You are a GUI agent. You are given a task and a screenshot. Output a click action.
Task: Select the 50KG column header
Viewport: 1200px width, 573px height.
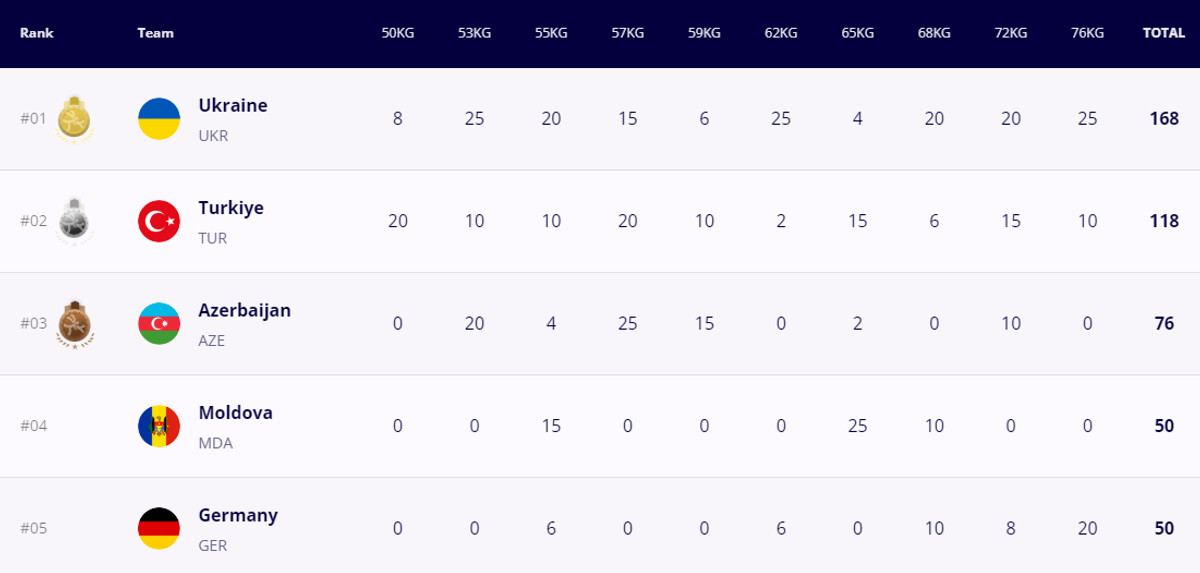pos(398,33)
